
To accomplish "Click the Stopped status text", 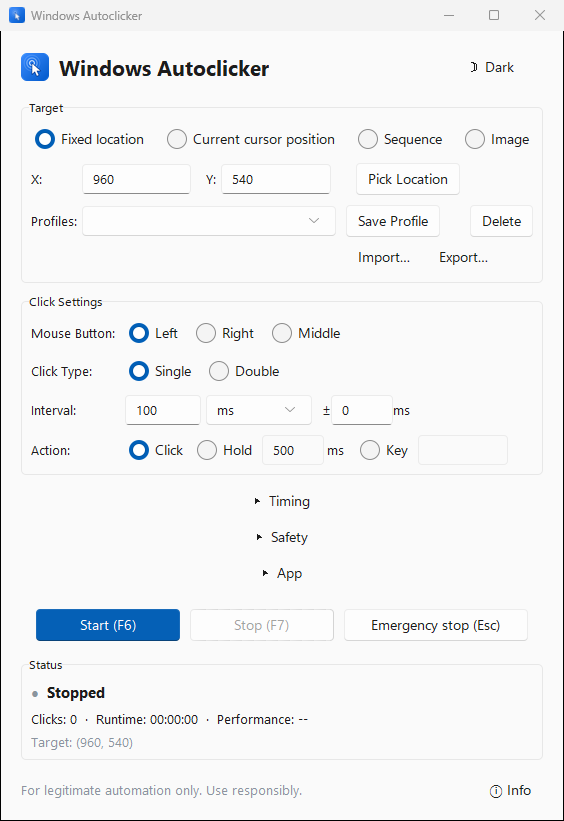I will click(76, 693).
